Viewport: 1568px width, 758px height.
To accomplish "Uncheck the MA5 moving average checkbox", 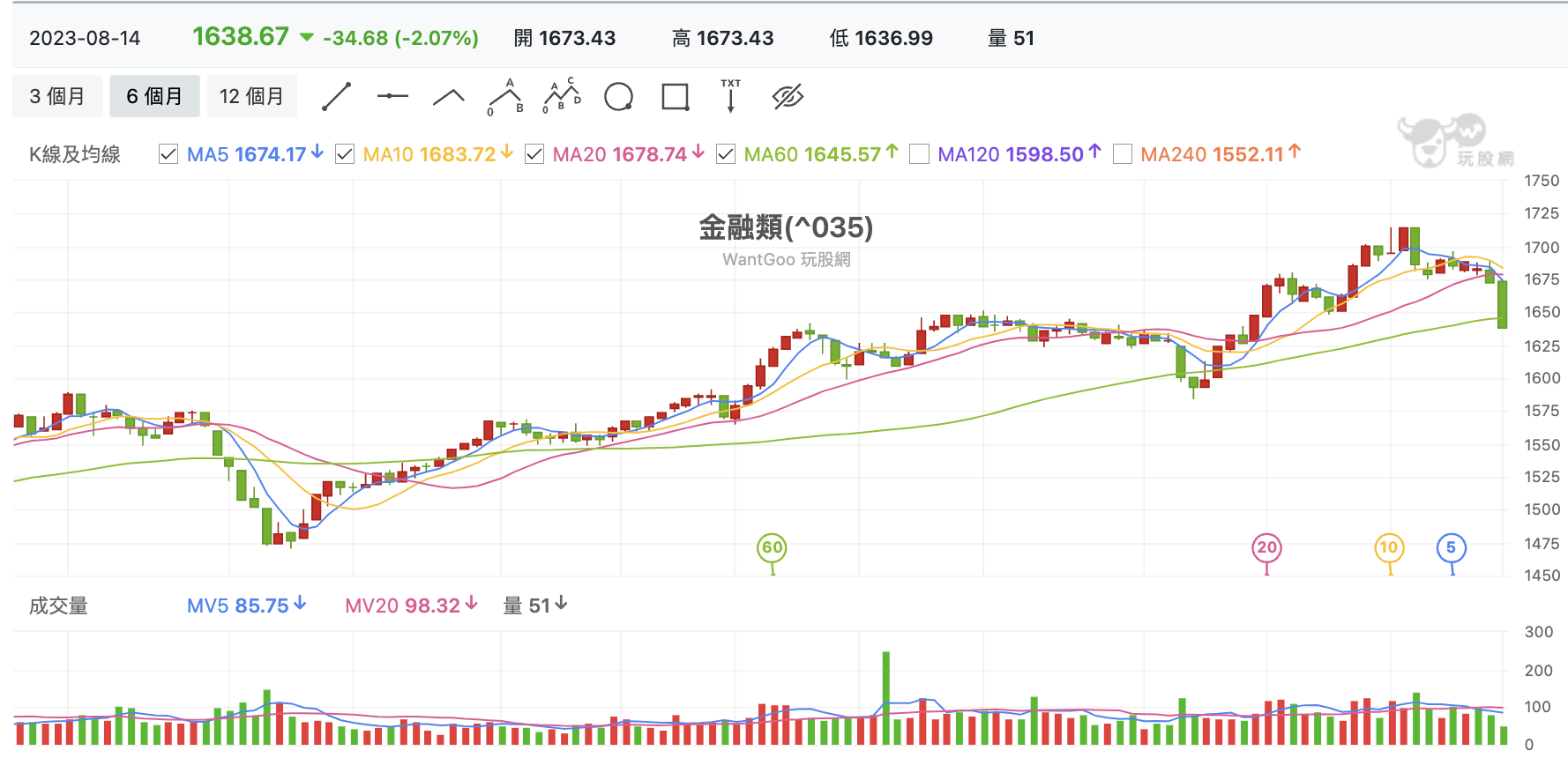I will [x=168, y=154].
